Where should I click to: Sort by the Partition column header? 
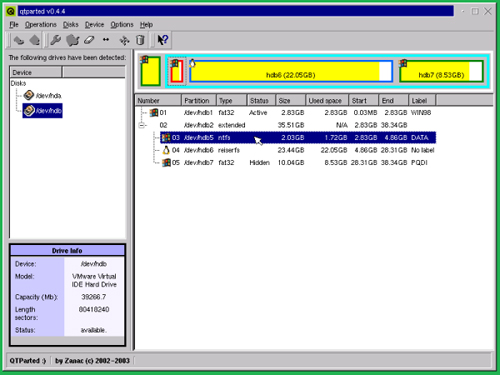coord(198,101)
